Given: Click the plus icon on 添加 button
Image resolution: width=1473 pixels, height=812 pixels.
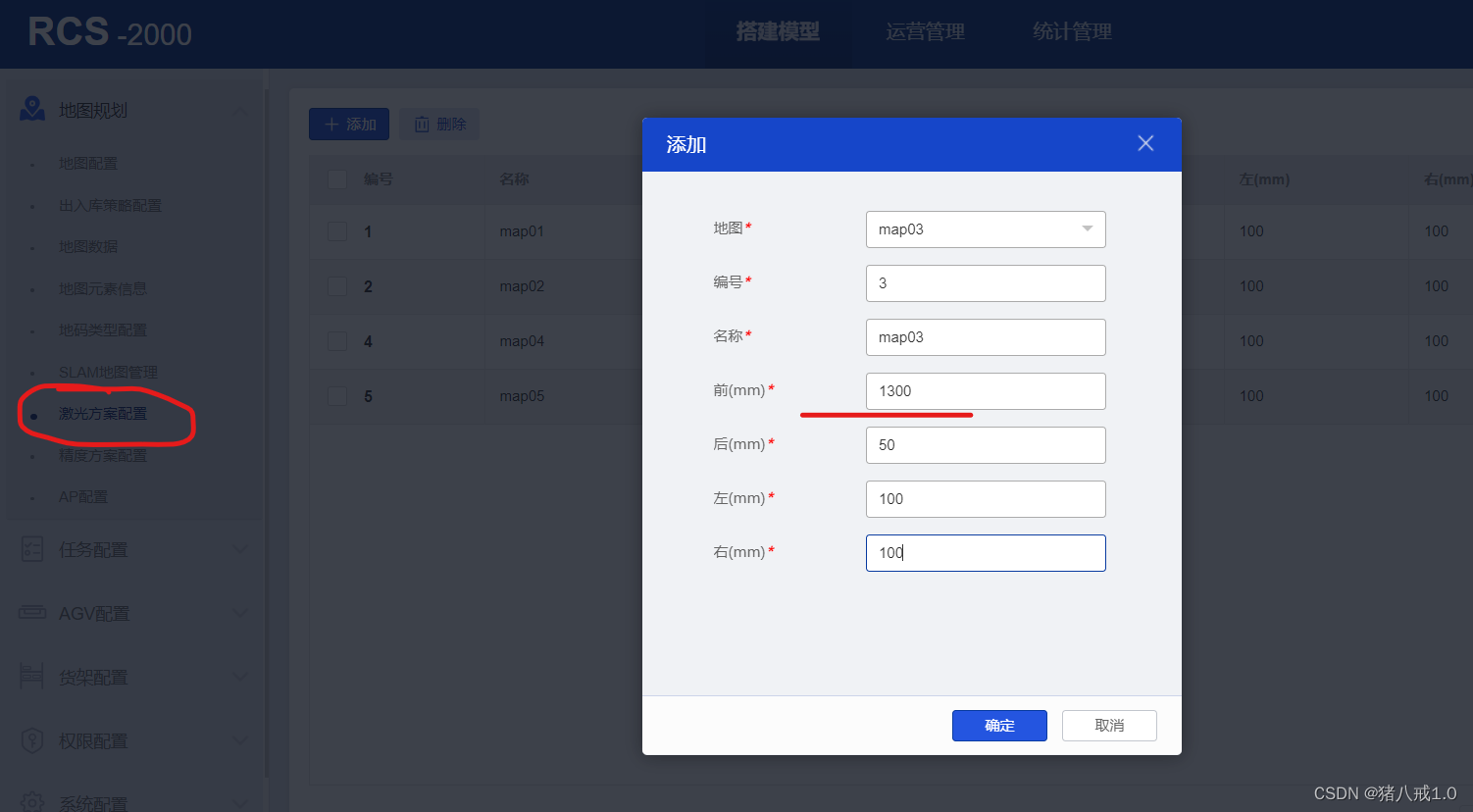Looking at the screenshot, I should click(x=331, y=125).
